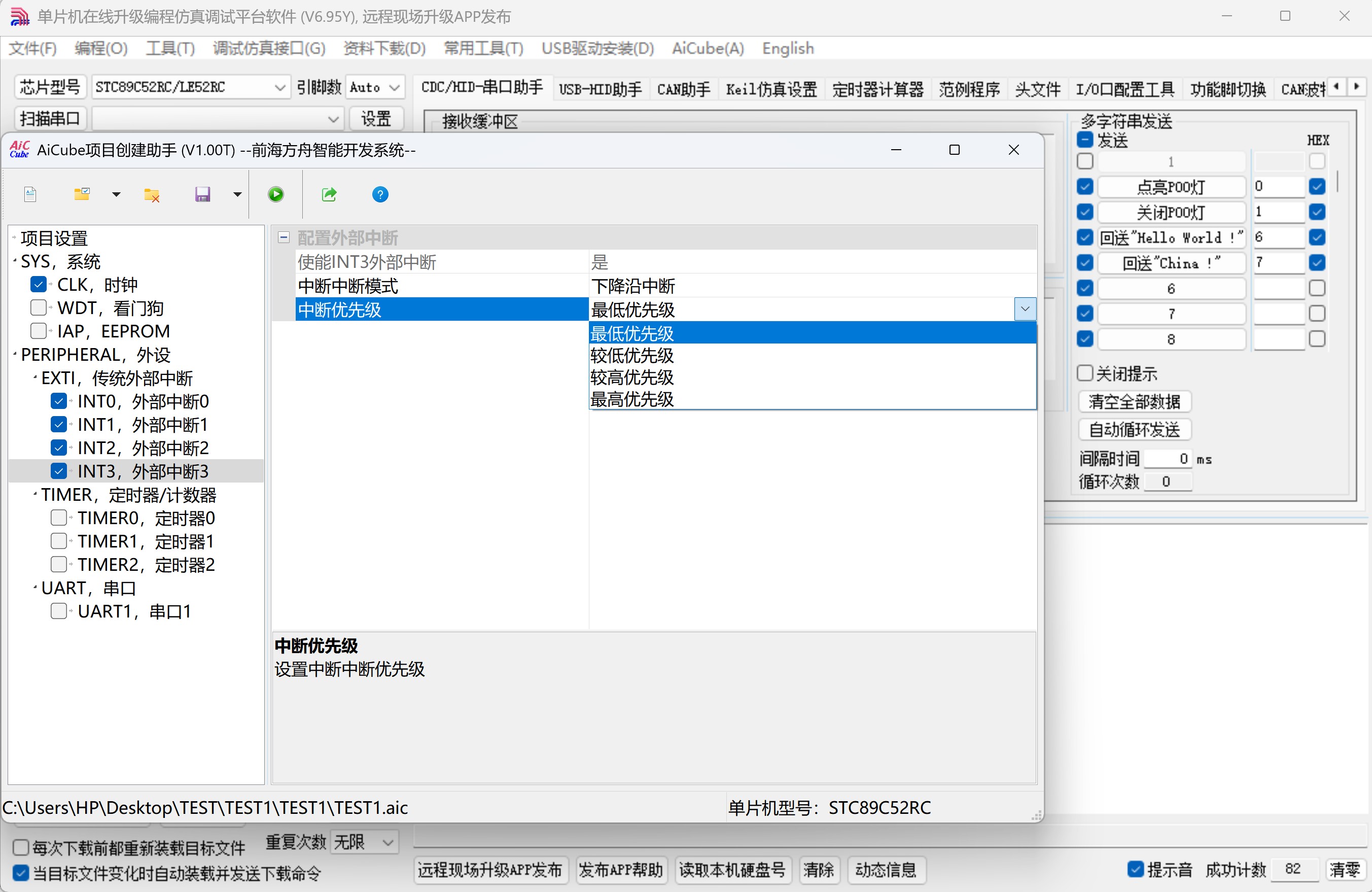Choose 最低优先级 in the dropdown list

[x=812, y=333]
